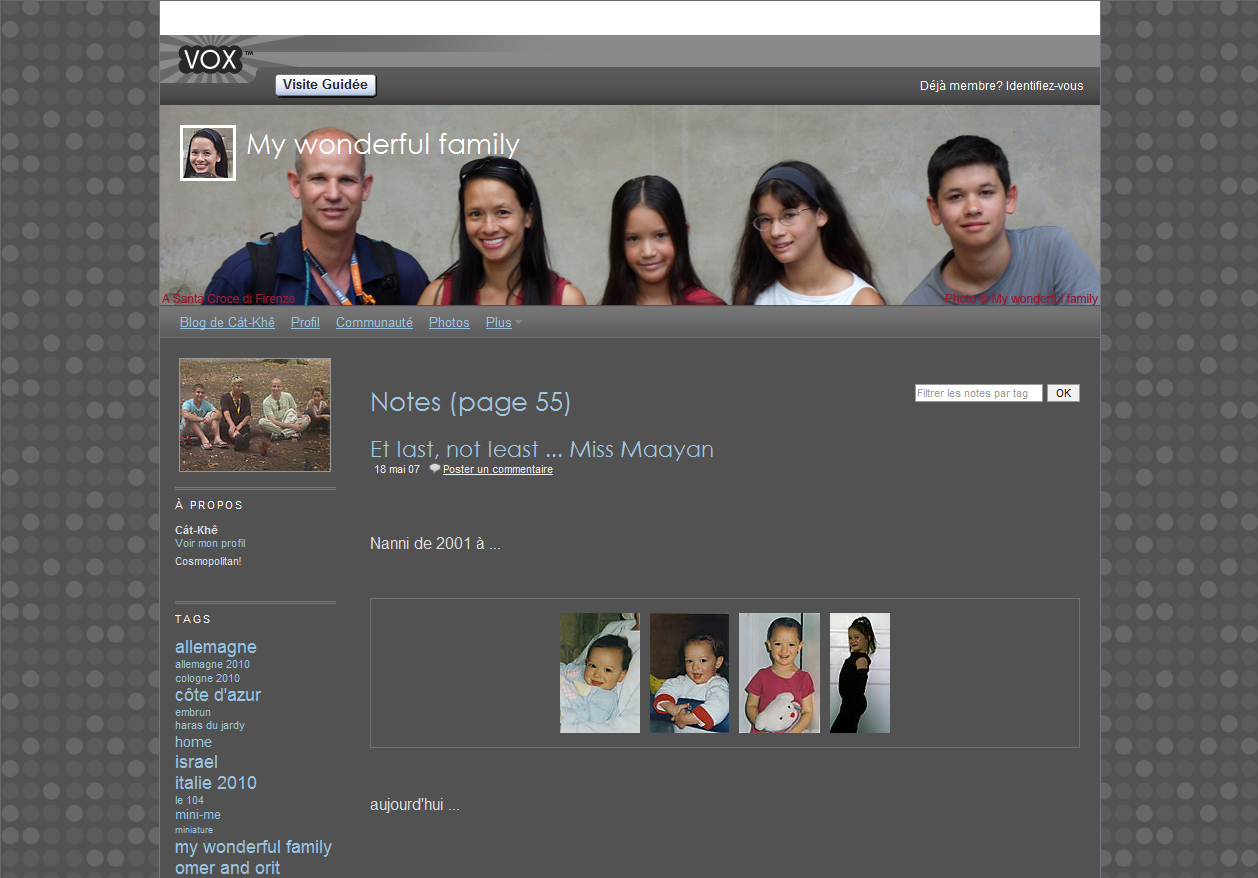Click the blog owner avatar in header
Viewport: 1258px width, 878px height.
point(208,153)
